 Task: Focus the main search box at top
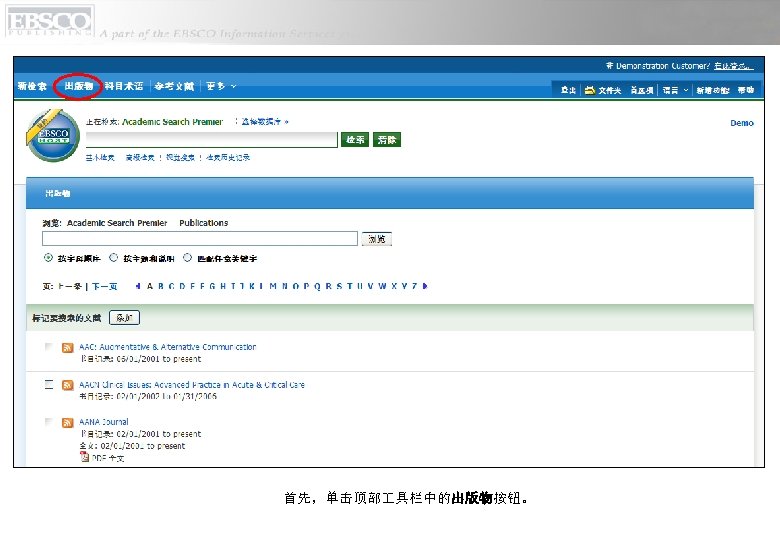[x=211, y=140]
